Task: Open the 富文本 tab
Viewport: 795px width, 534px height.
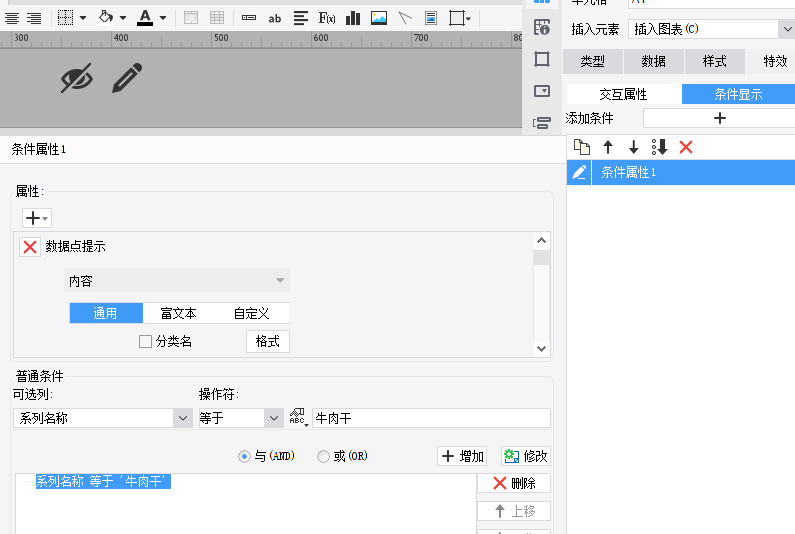Action: [178, 313]
